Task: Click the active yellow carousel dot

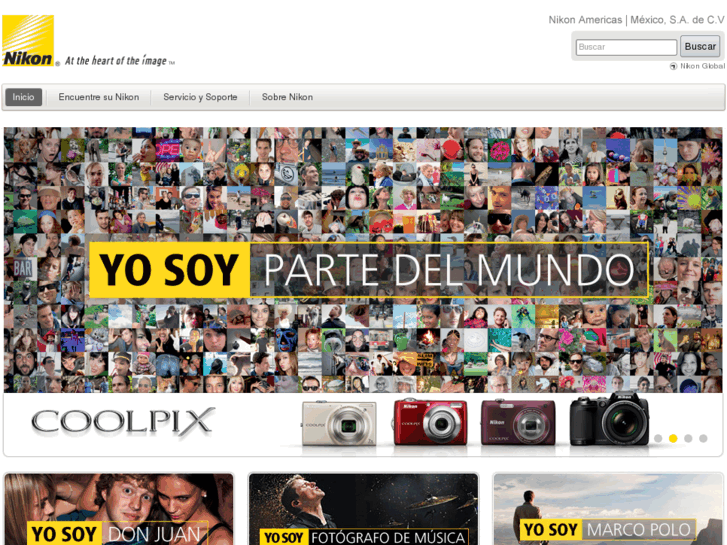Action: point(673,438)
